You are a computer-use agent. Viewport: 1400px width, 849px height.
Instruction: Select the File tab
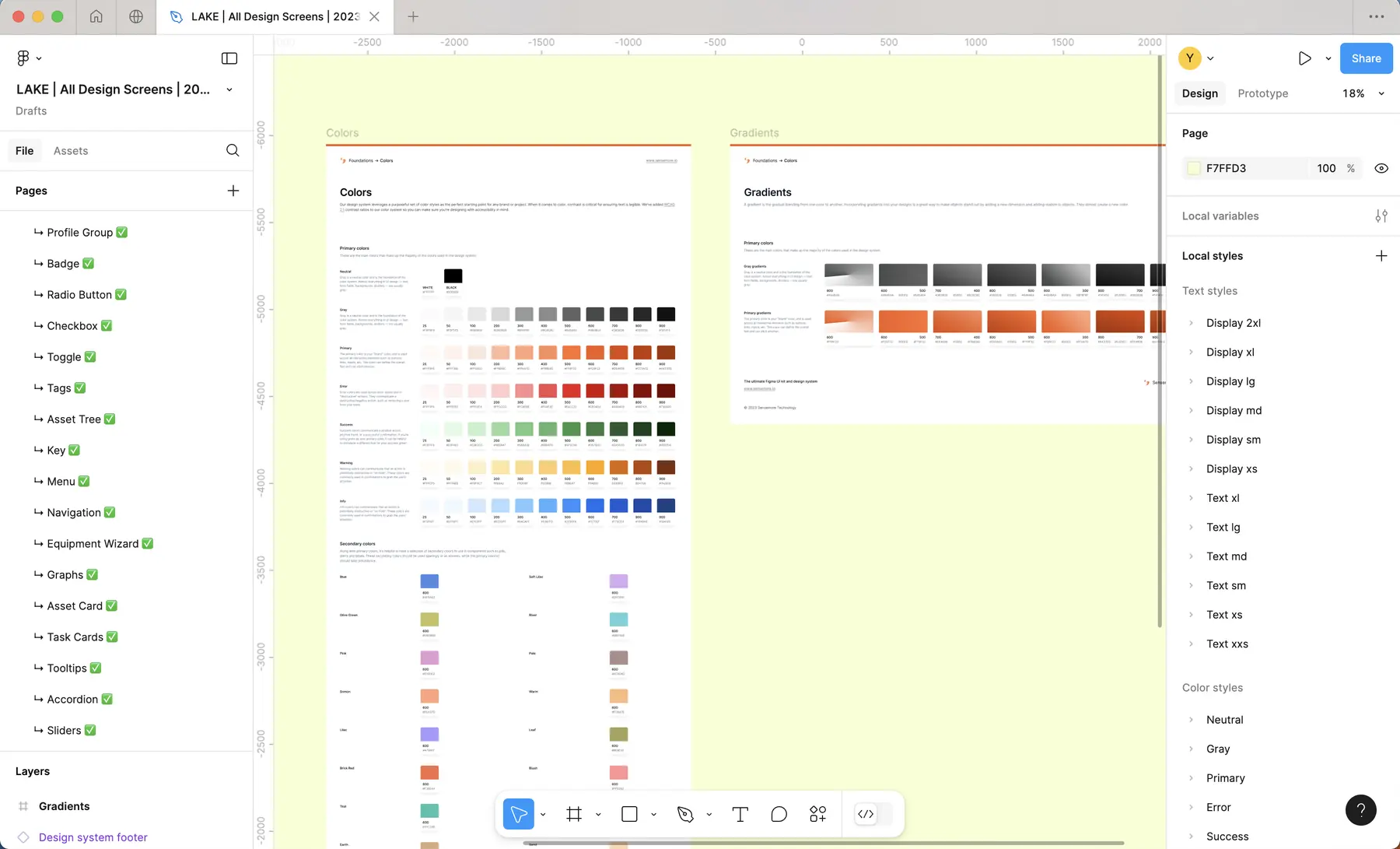(25, 151)
